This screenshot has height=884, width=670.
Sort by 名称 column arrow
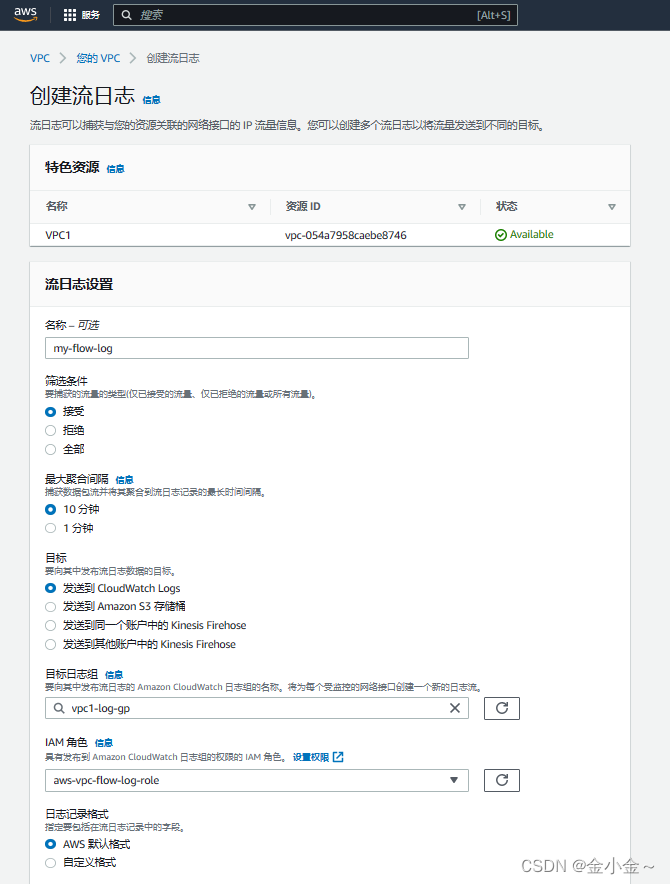[x=252, y=207]
